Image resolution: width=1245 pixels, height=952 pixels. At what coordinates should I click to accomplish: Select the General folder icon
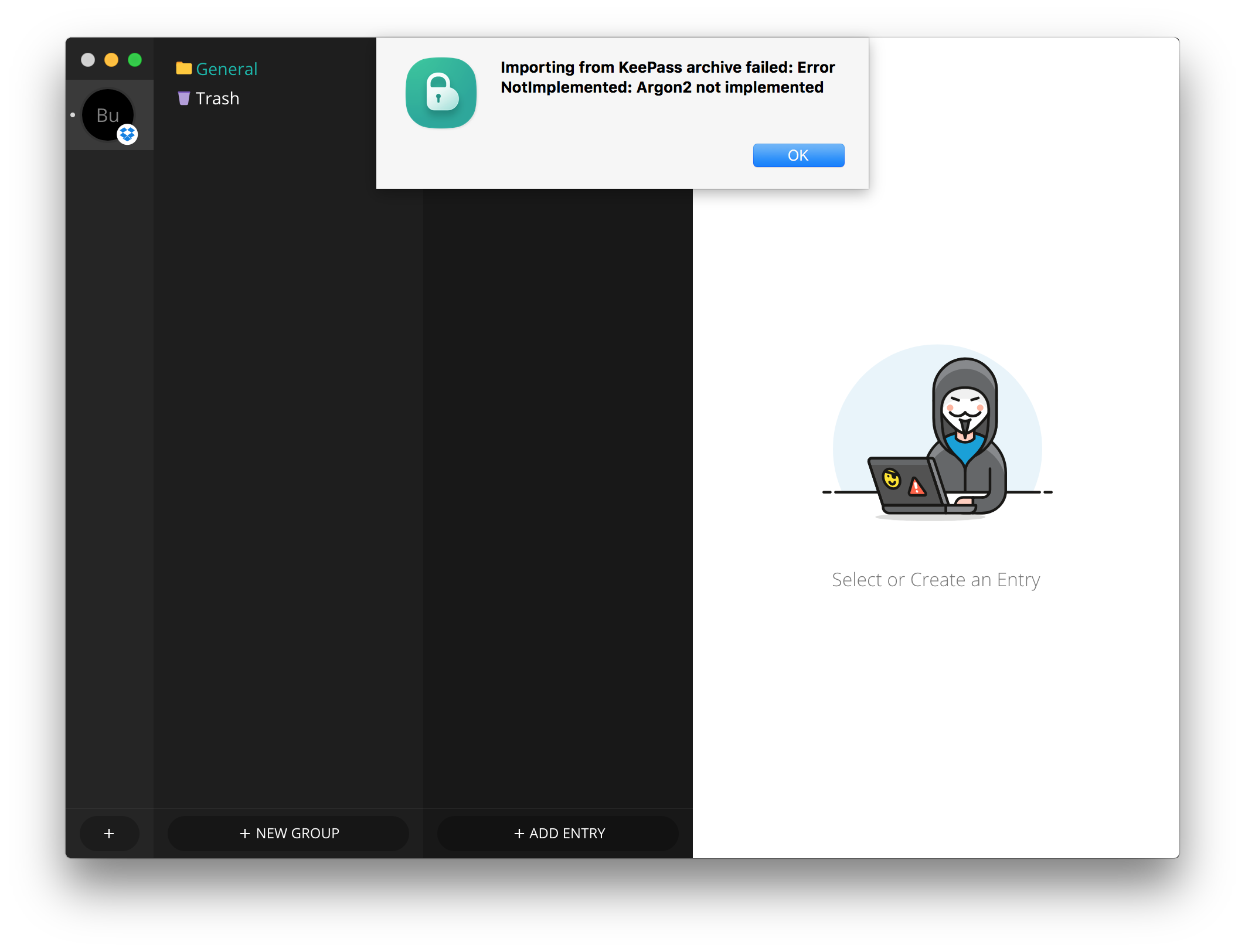[184, 69]
